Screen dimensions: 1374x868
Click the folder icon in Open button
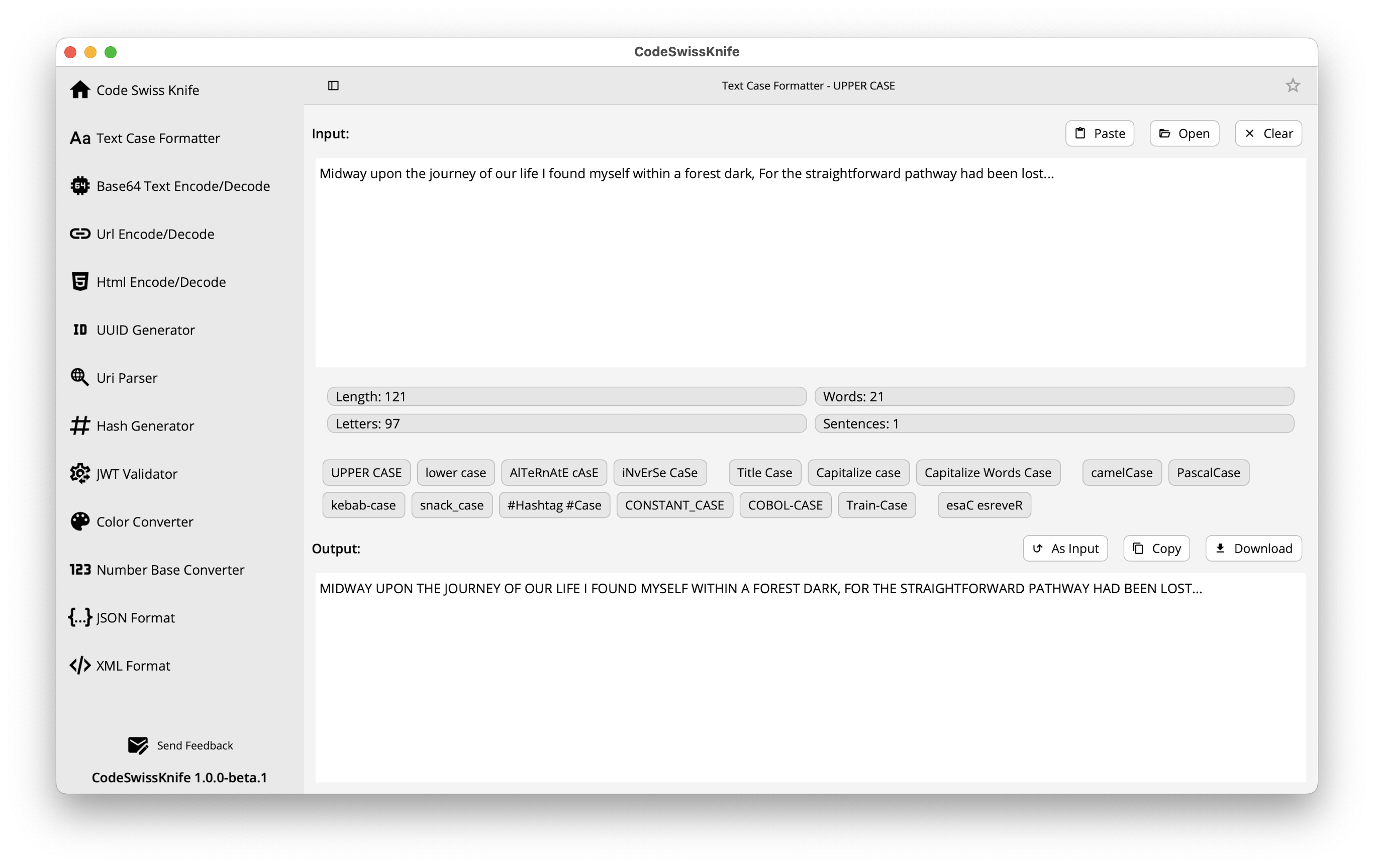click(x=1164, y=134)
